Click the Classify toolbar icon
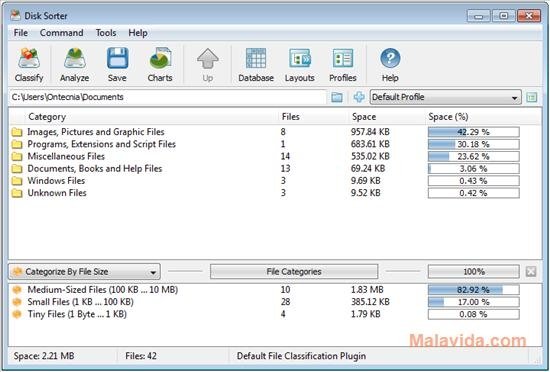The width and height of the screenshot is (550, 372). click(29, 58)
